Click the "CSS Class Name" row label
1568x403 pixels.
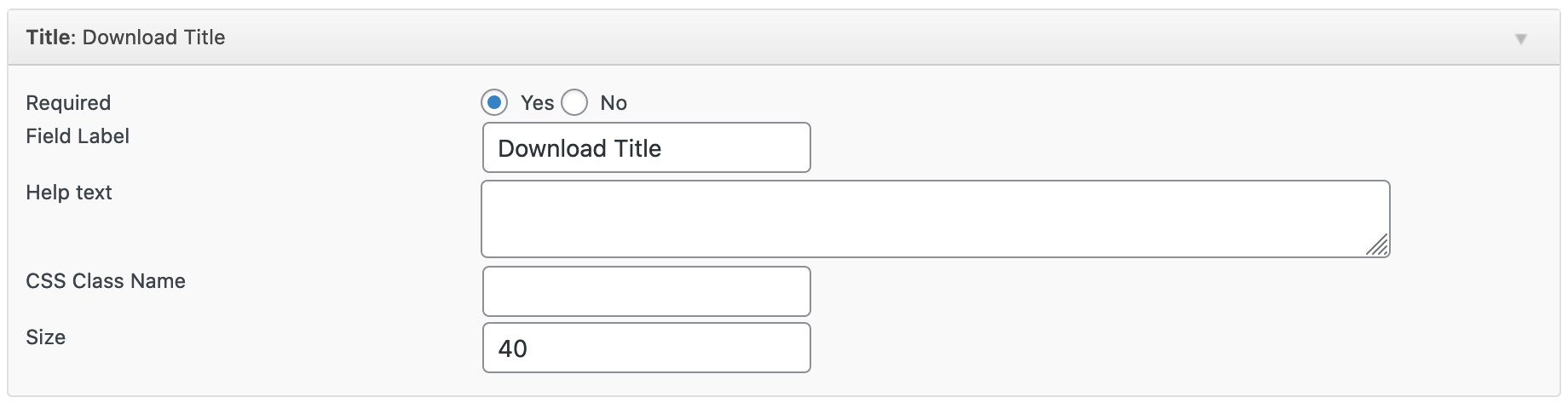click(106, 281)
